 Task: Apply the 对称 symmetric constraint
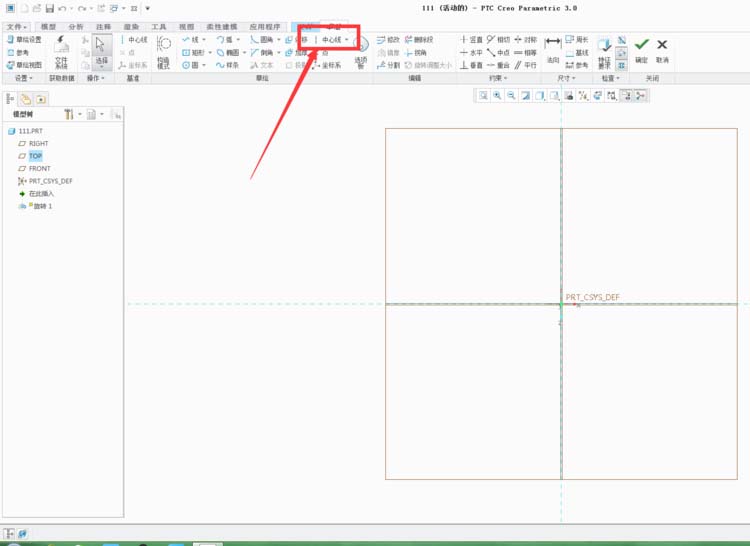pyautogui.click(x=526, y=40)
